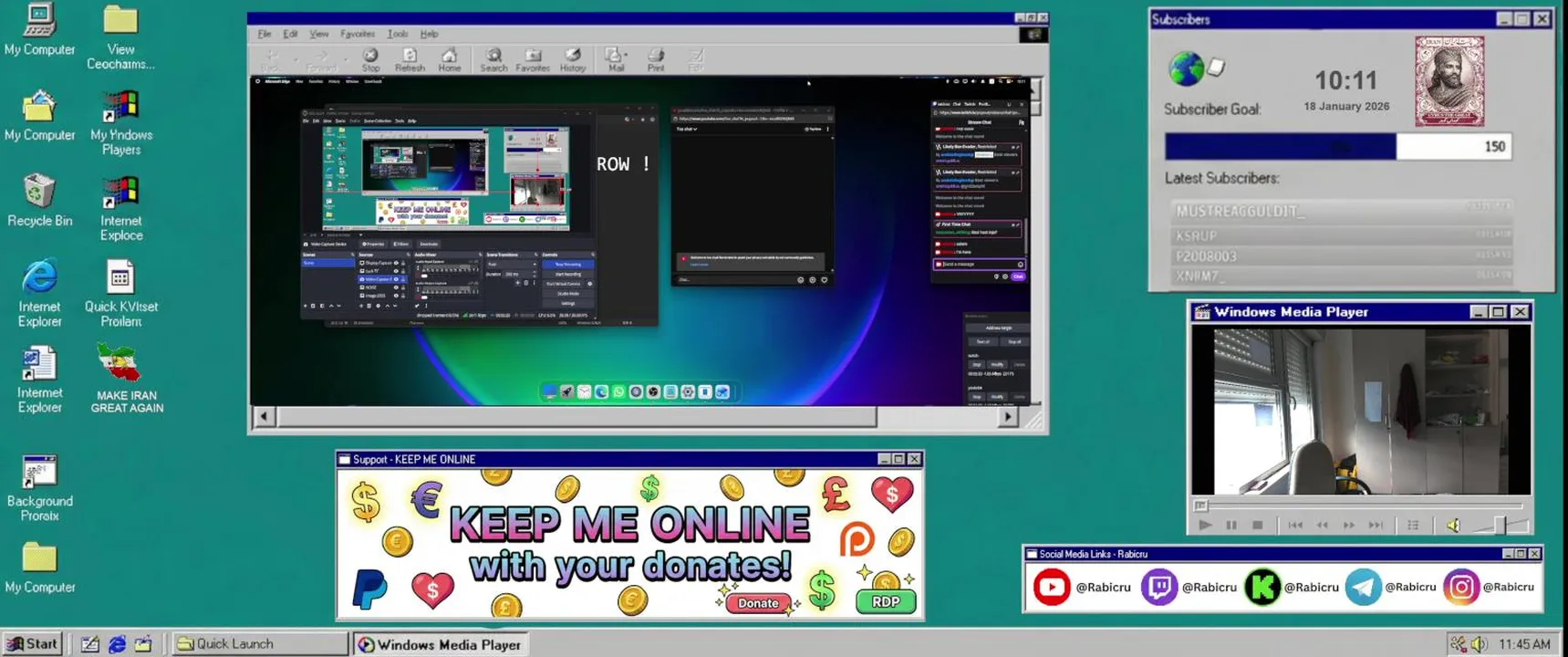Image resolution: width=1568 pixels, height=657 pixels.
Task: Open the Recycle Bin desktop icon
Action: coord(39,200)
